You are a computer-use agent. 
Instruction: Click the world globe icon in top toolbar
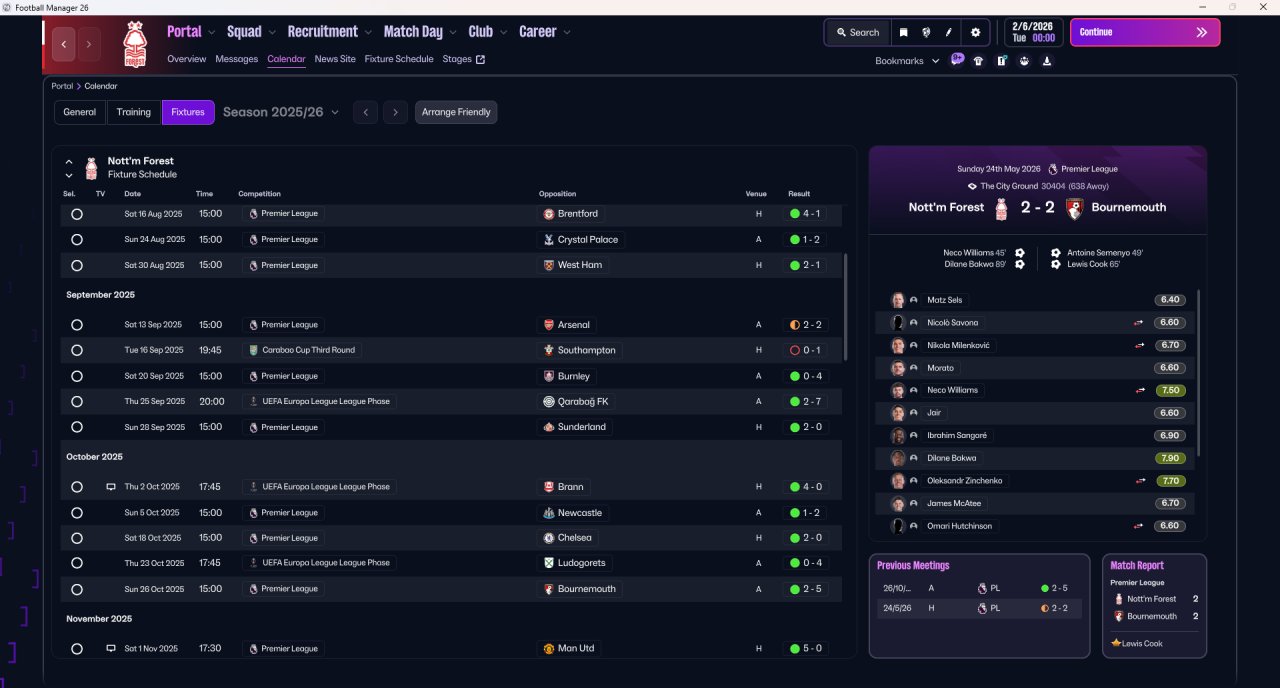(x=926, y=32)
